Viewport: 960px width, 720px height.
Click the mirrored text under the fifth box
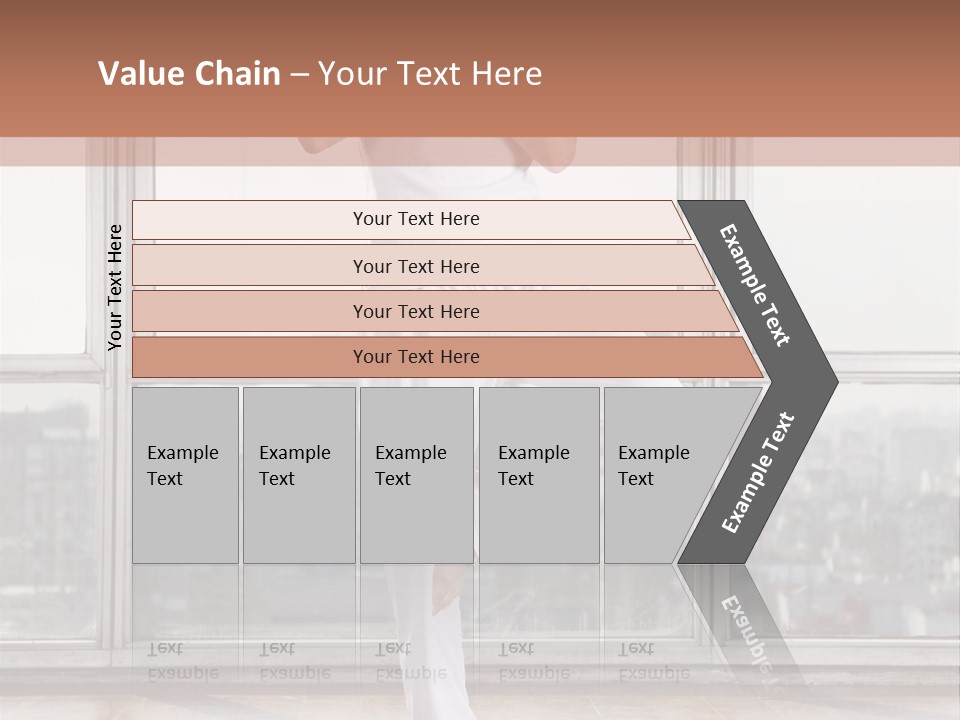click(653, 662)
